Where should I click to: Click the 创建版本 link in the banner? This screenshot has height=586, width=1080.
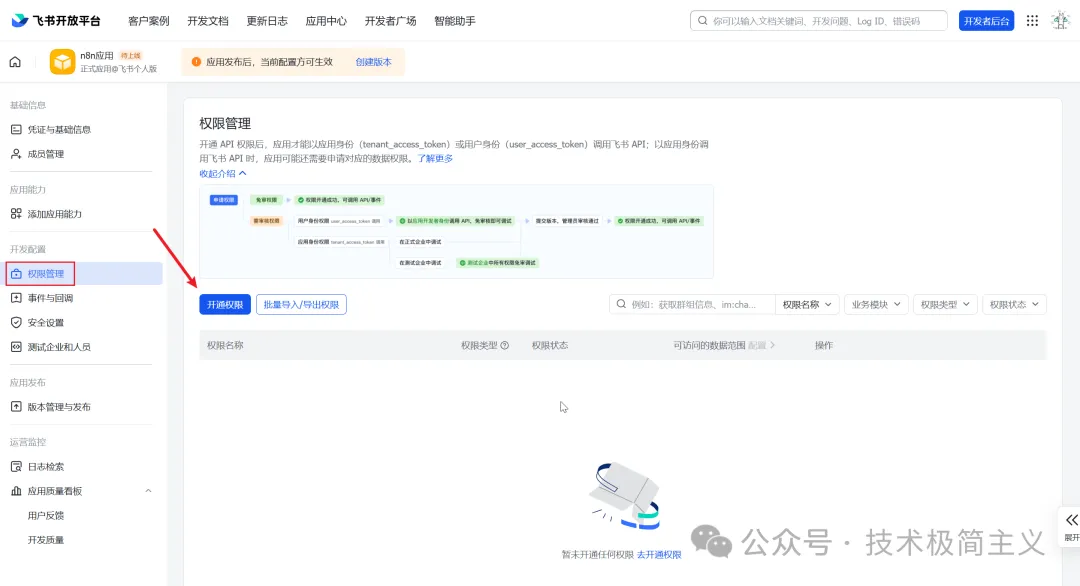coord(372,61)
